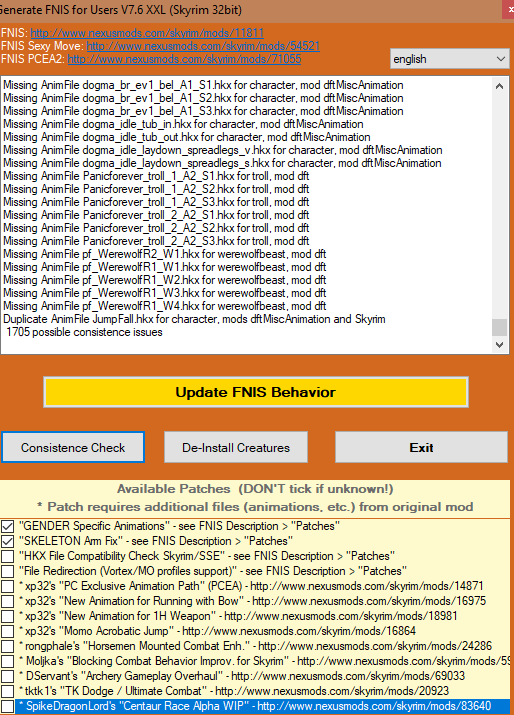Open the english language dropdown

point(449,59)
